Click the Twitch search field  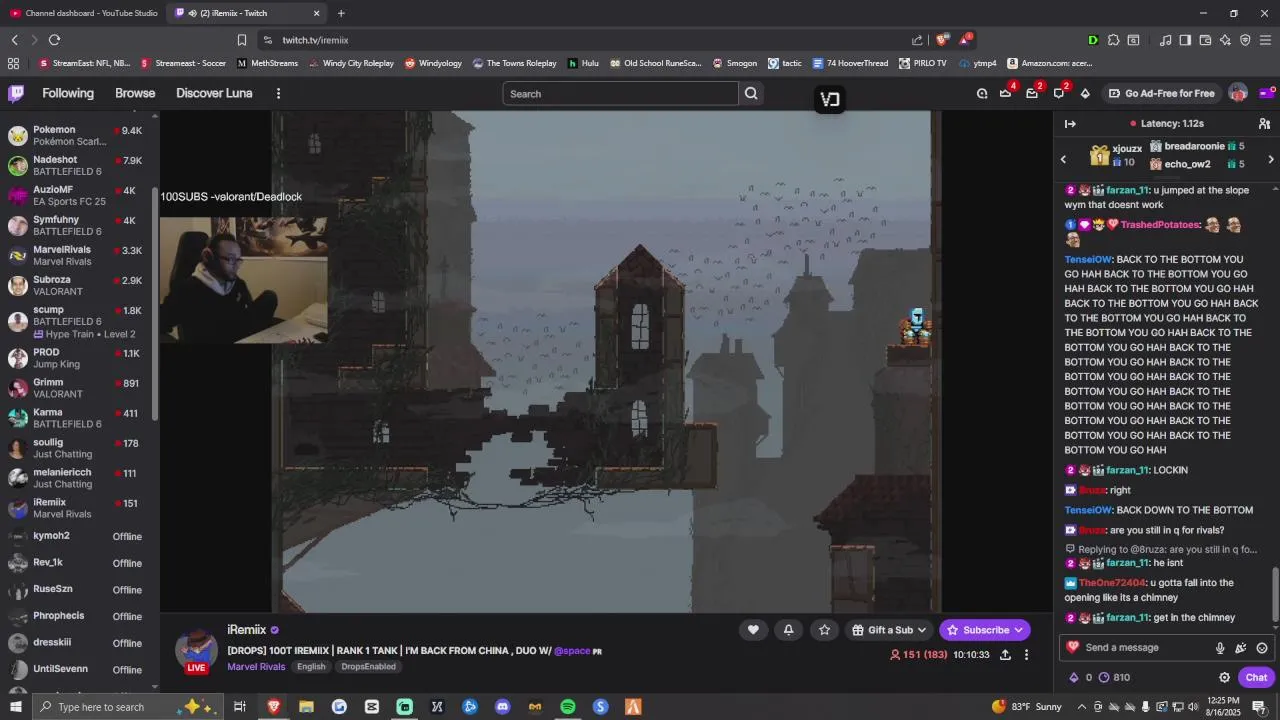click(x=620, y=93)
